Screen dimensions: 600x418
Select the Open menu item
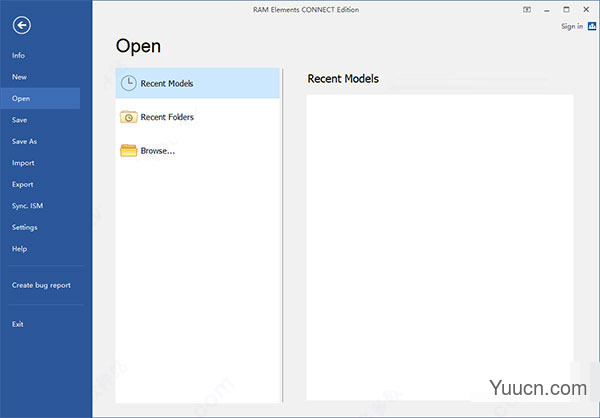click(x=40, y=98)
